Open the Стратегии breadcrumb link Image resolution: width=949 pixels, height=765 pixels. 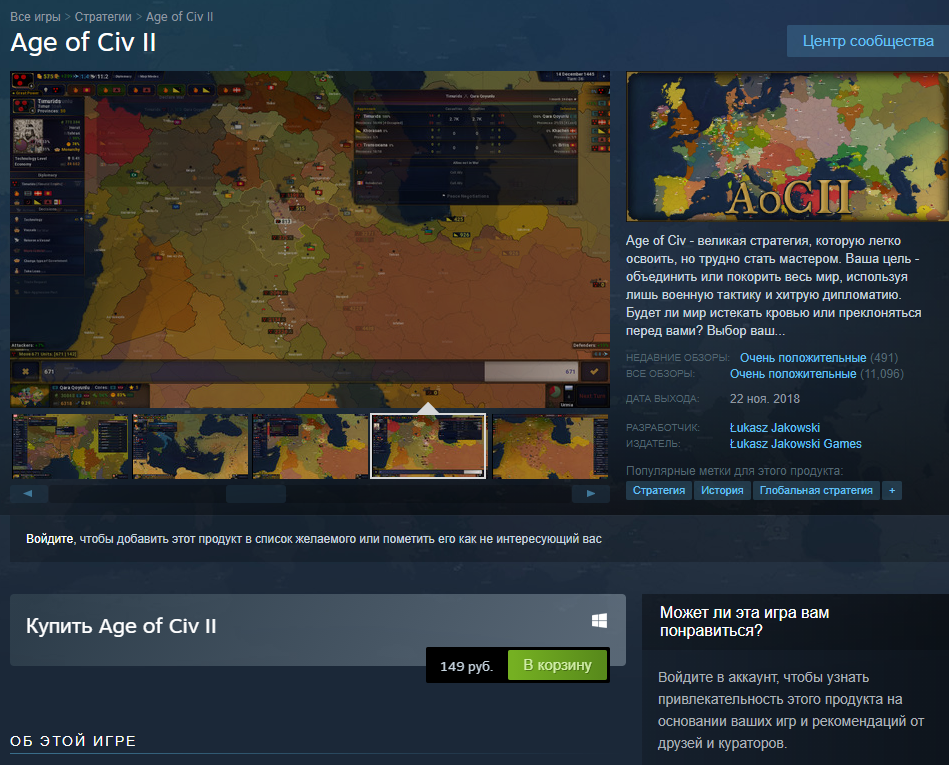point(103,17)
